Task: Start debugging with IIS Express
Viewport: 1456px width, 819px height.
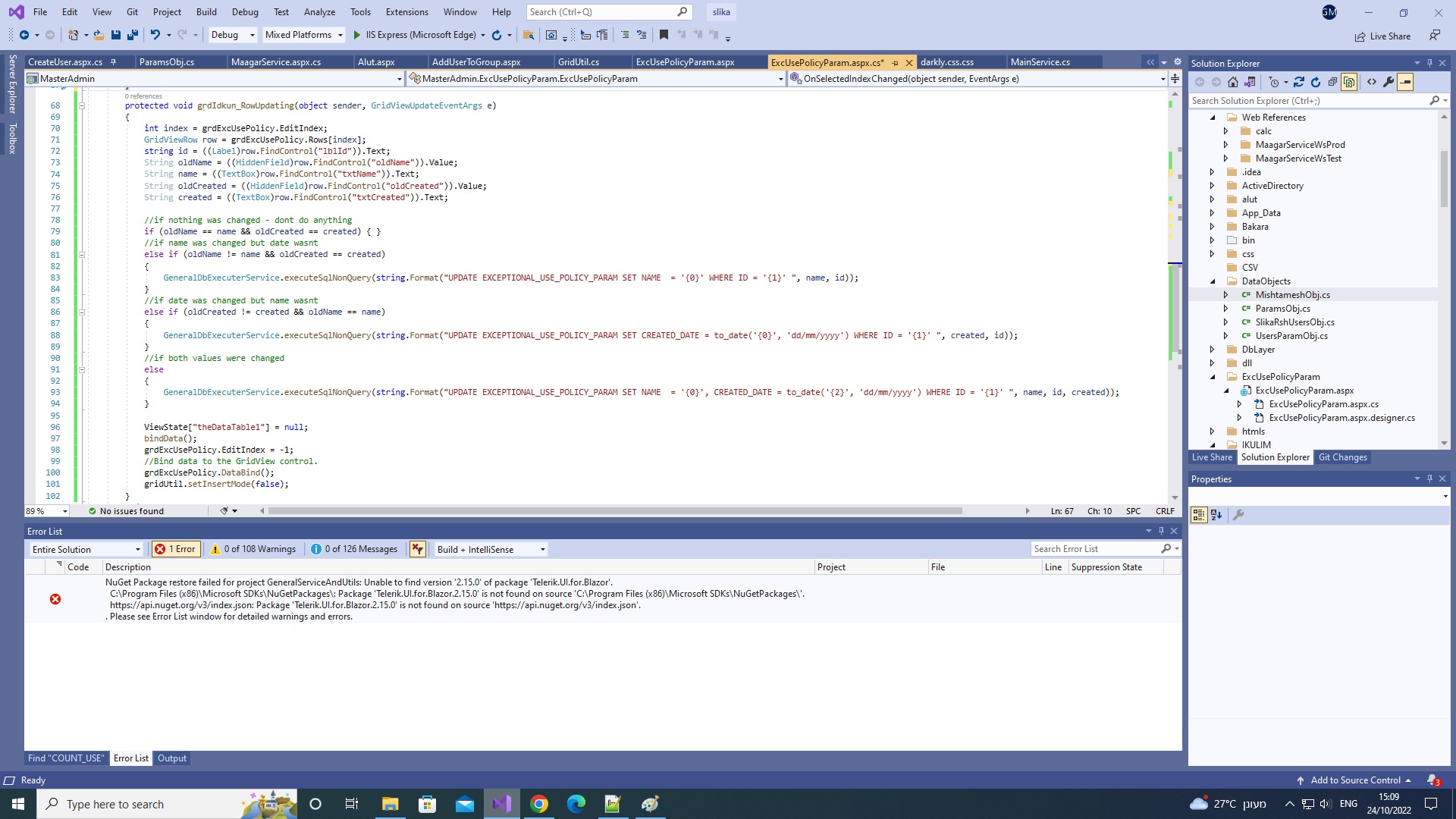Action: tap(356, 35)
